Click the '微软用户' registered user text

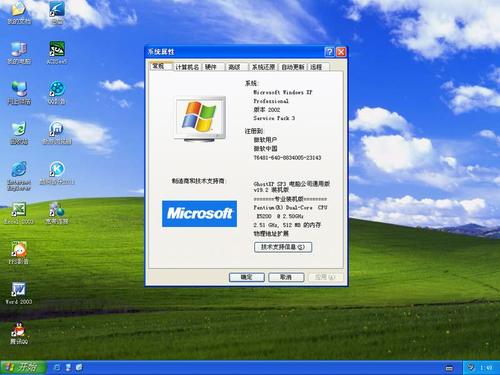tap(265, 140)
